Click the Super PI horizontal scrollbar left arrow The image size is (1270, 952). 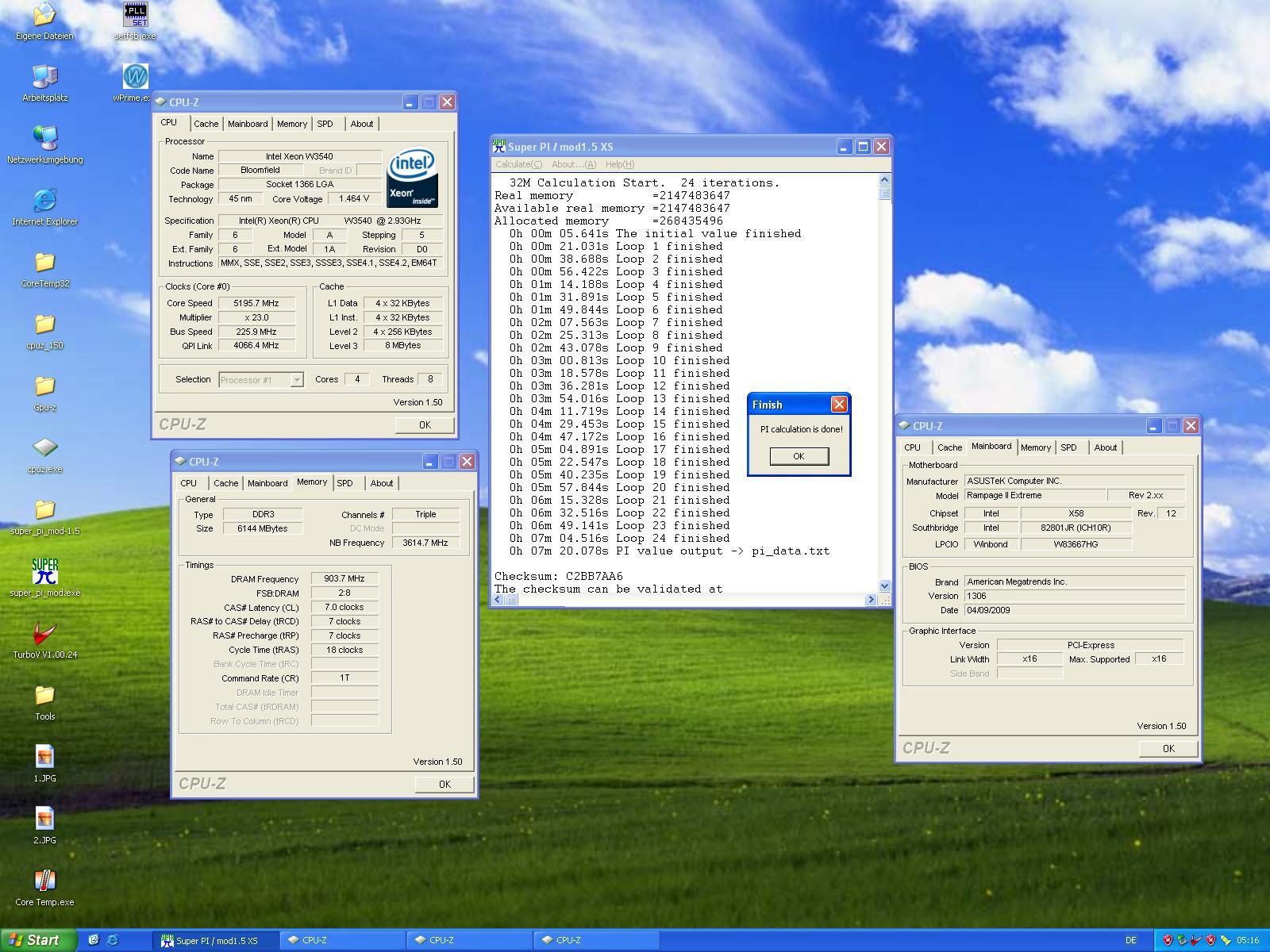pyautogui.click(x=498, y=600)
